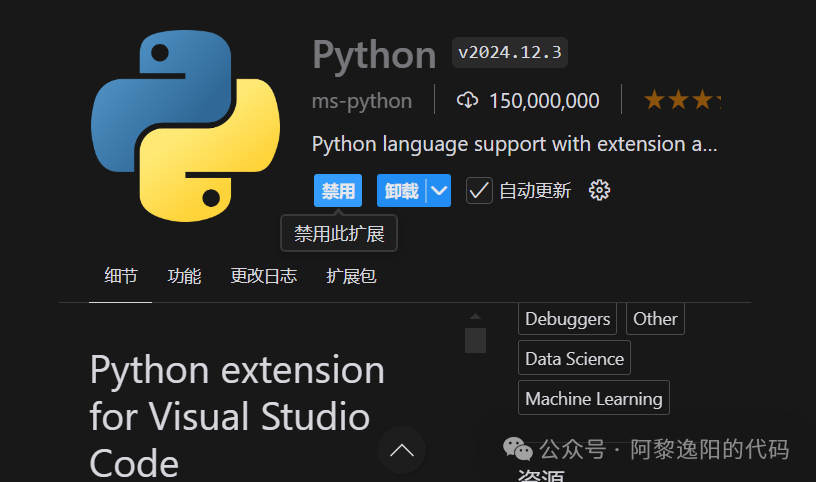Open the gear settings menu for the extension
Screen dimensions: 816x482
599,190
